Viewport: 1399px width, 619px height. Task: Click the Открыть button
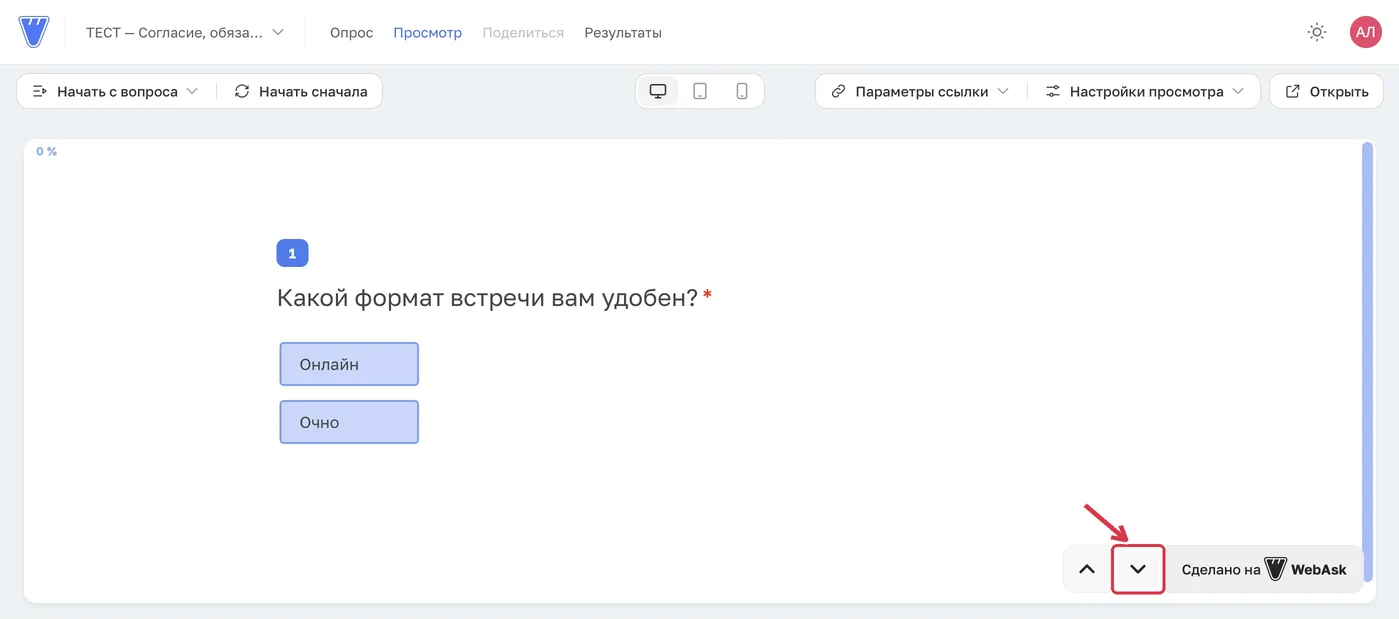[1326, 91]
